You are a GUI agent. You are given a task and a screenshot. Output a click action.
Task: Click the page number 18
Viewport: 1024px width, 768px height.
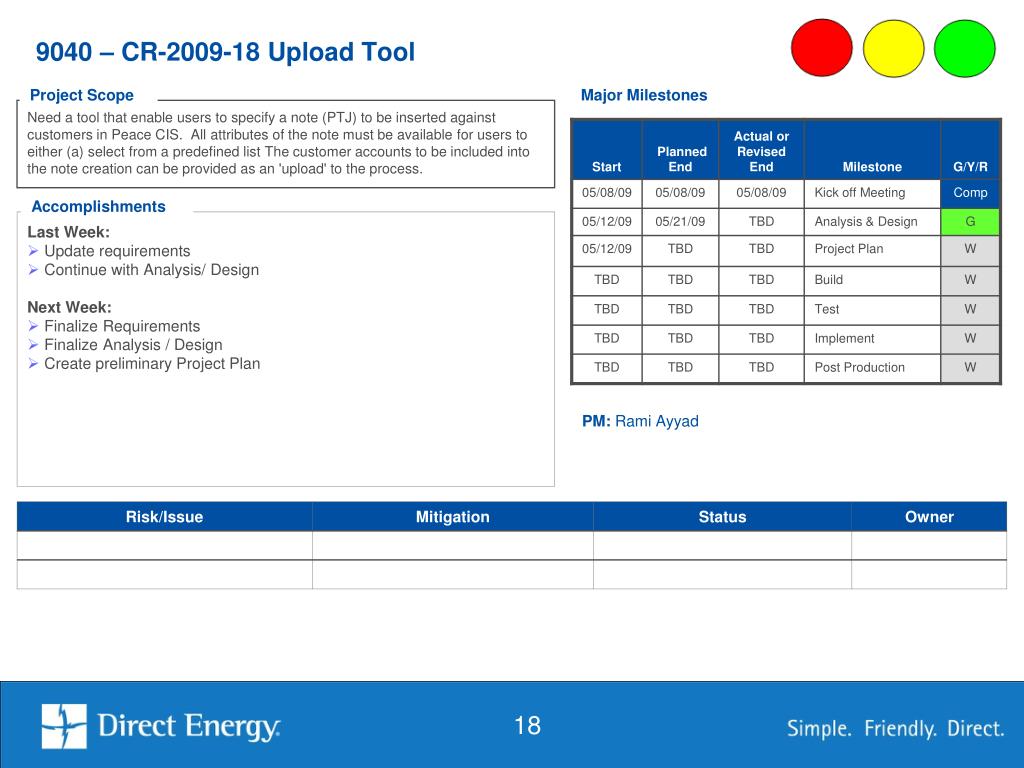[x=527, y=726]
